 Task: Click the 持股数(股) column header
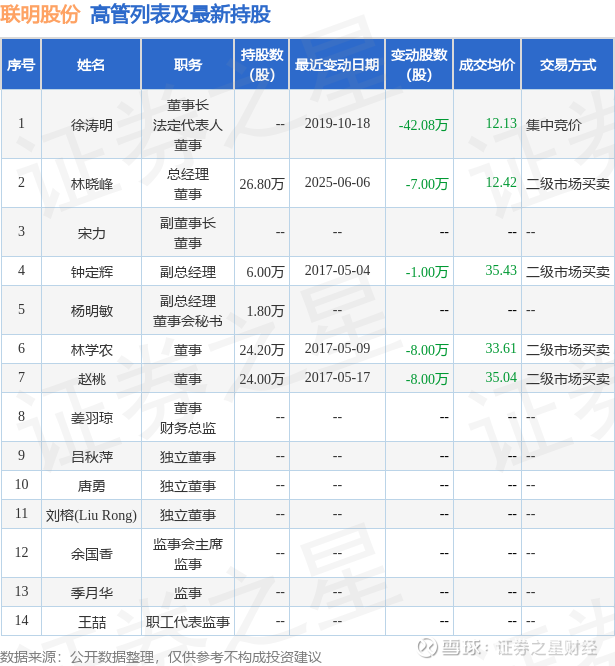262,65
